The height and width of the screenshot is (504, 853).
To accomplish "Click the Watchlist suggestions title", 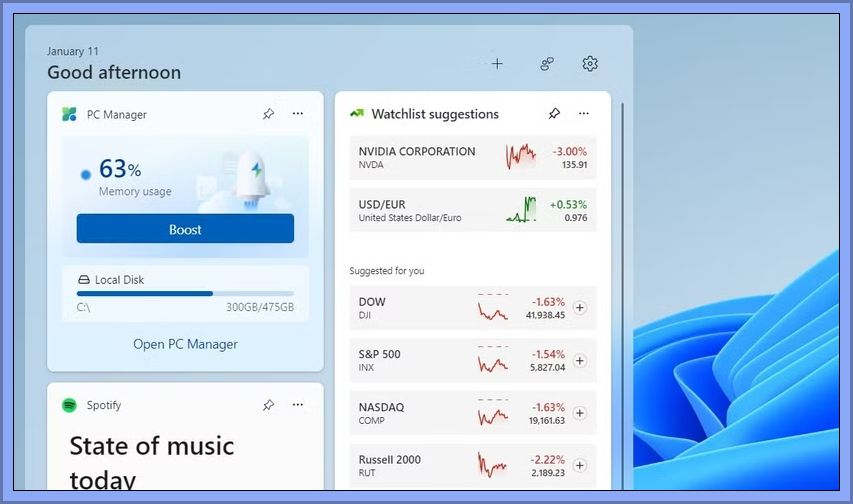I will [x=435, y=114].
